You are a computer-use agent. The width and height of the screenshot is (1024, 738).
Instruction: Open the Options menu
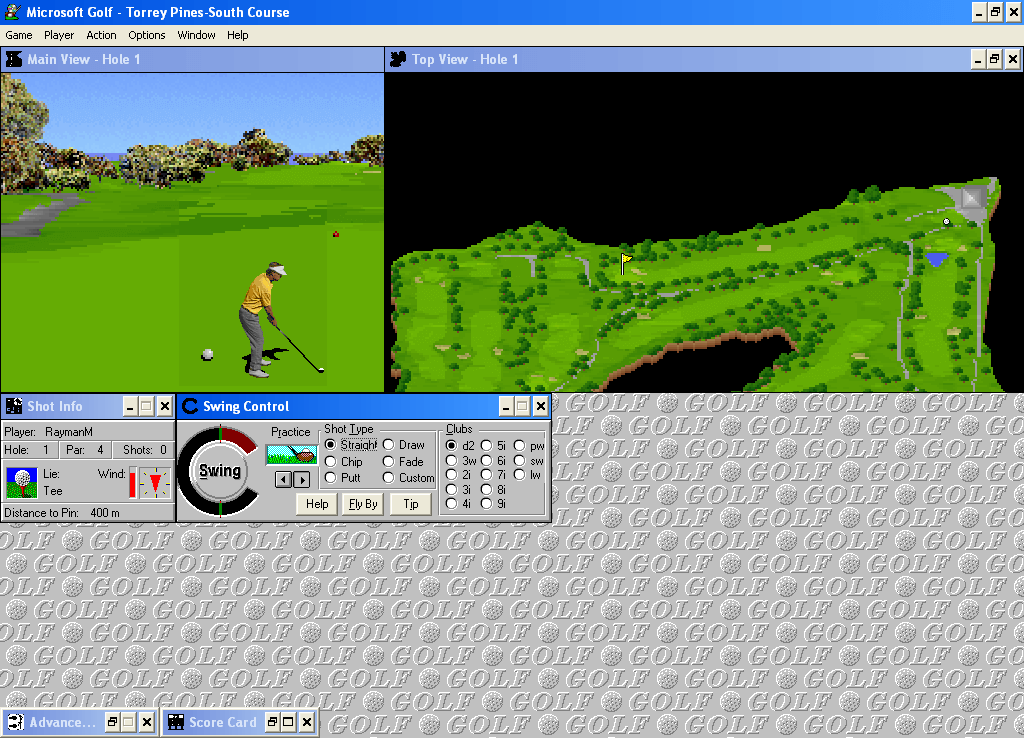pyautogui.click(x=146, y=35)
